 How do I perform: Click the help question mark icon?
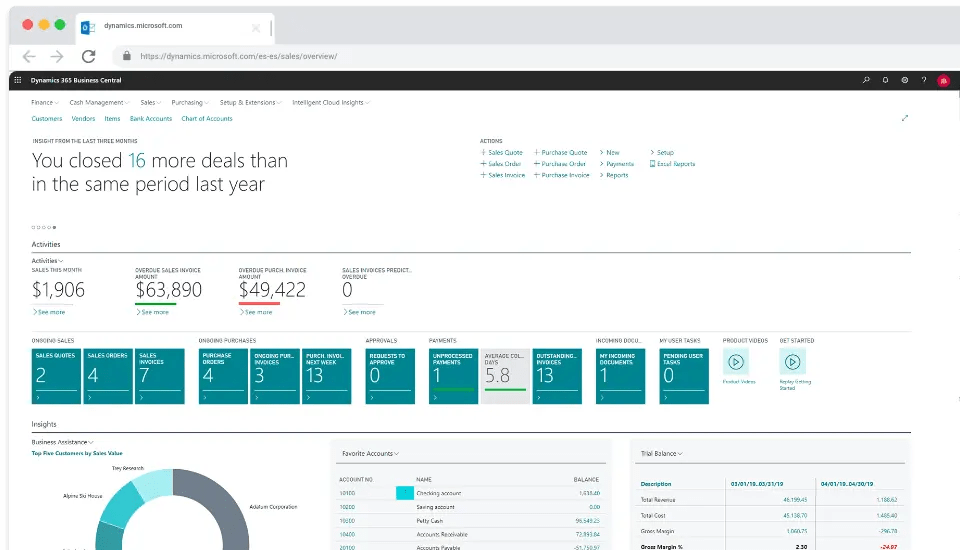pos(923,80)
